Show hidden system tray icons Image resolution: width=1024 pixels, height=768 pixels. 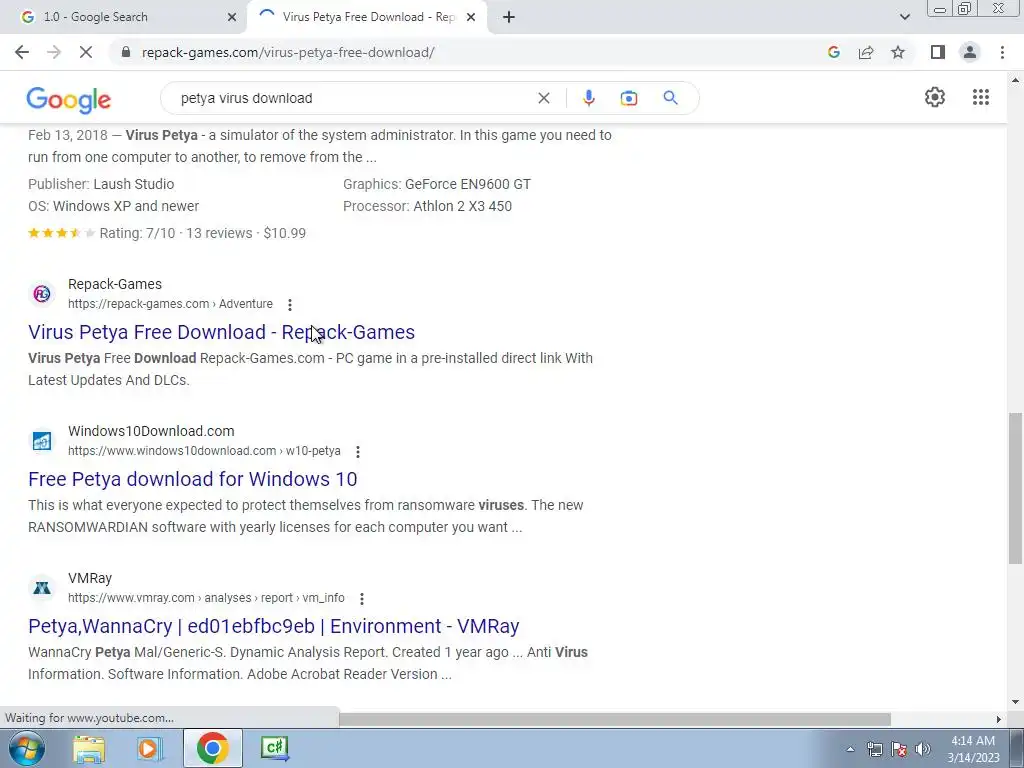850,749
